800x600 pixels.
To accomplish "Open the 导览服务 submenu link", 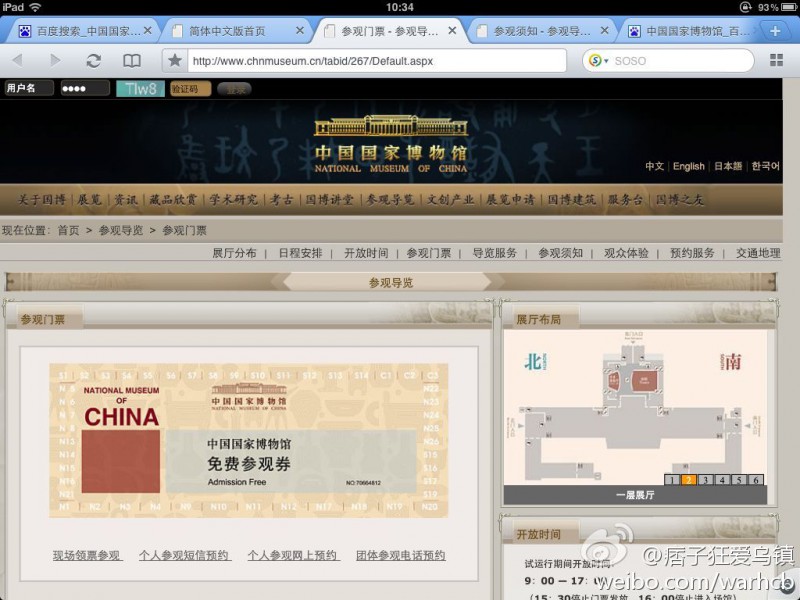I will (x=494, y=253).
